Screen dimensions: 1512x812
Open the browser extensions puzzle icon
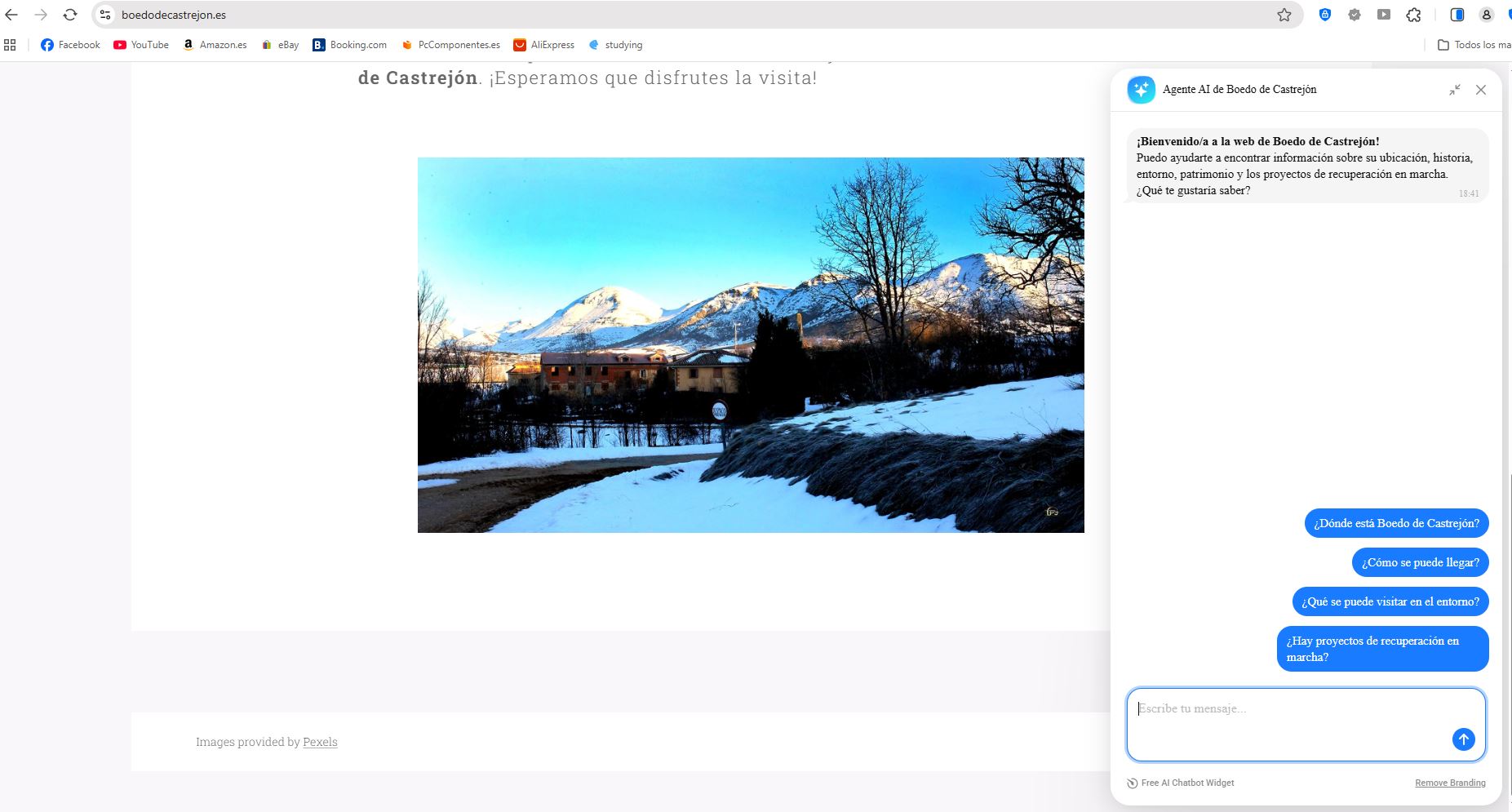[x=1413, y=15]
